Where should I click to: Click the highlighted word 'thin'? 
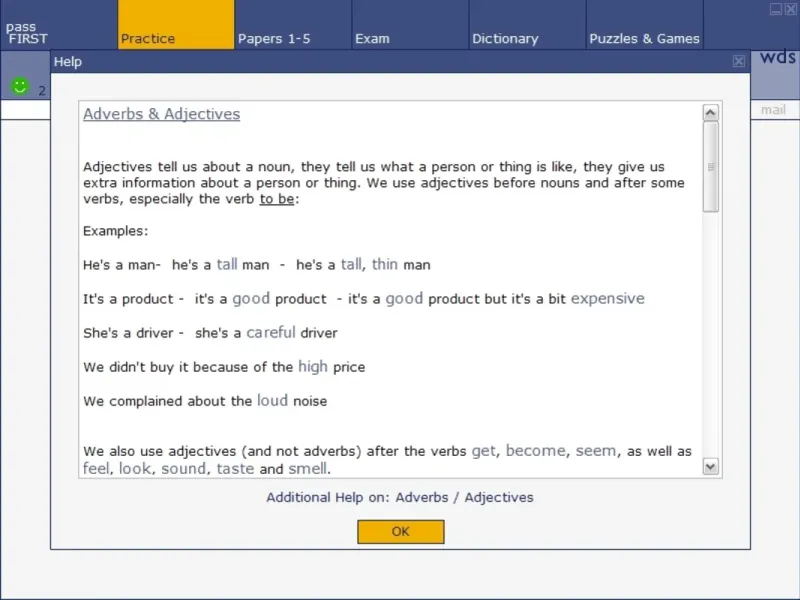[385, 264]
